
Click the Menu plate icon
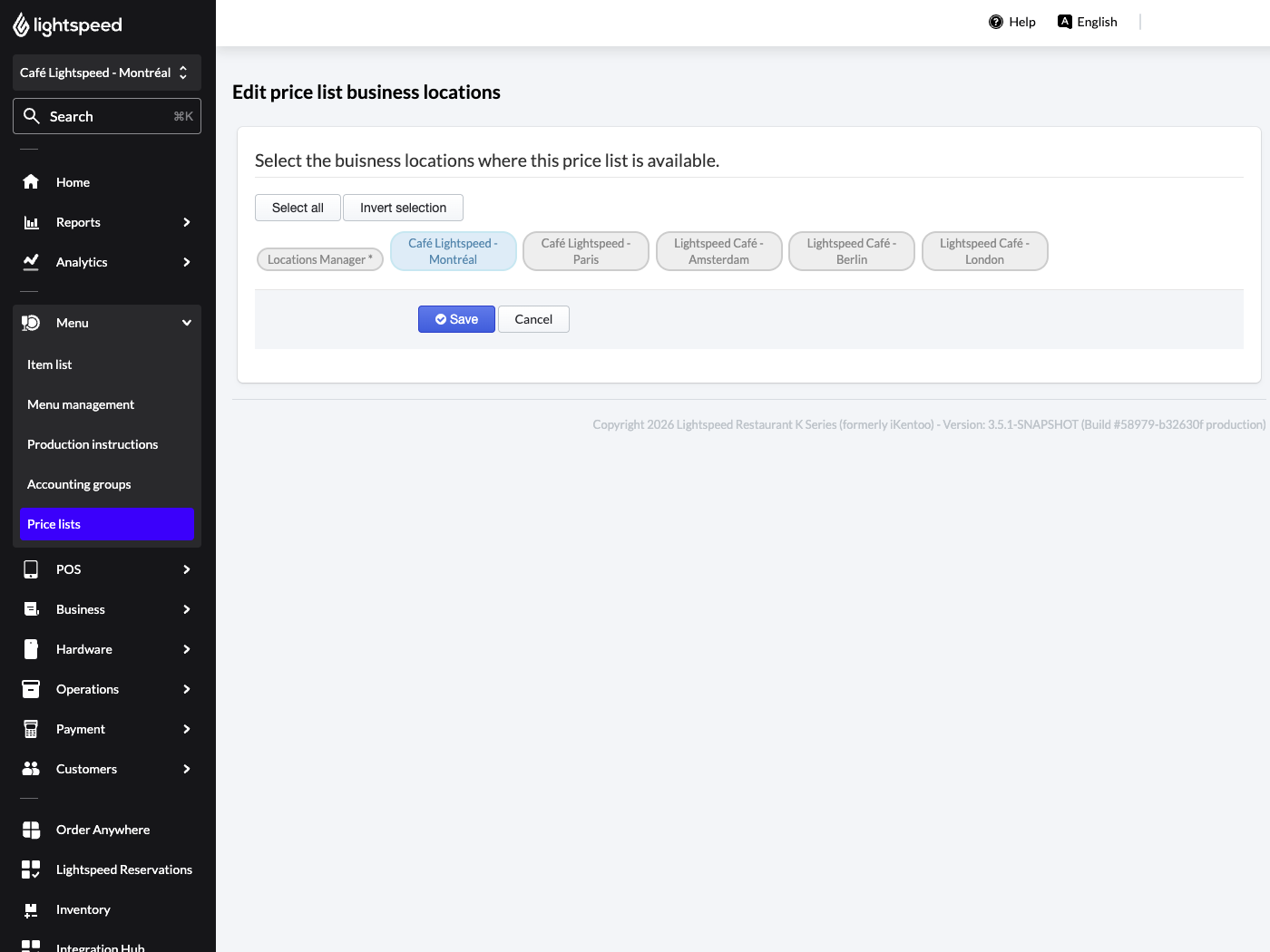[x=31, y=323]
